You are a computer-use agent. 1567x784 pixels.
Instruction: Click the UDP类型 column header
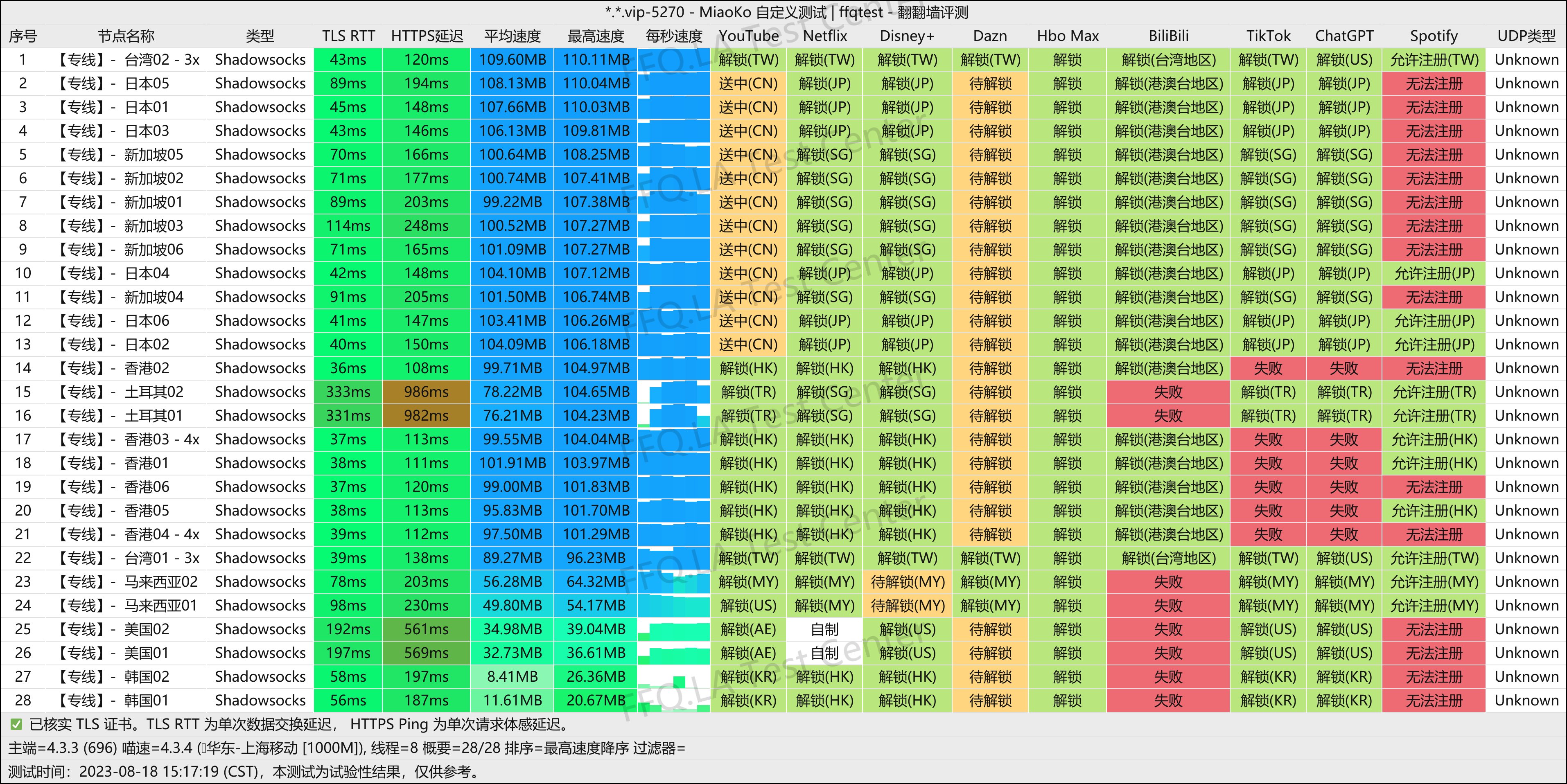click(1526, 36)
